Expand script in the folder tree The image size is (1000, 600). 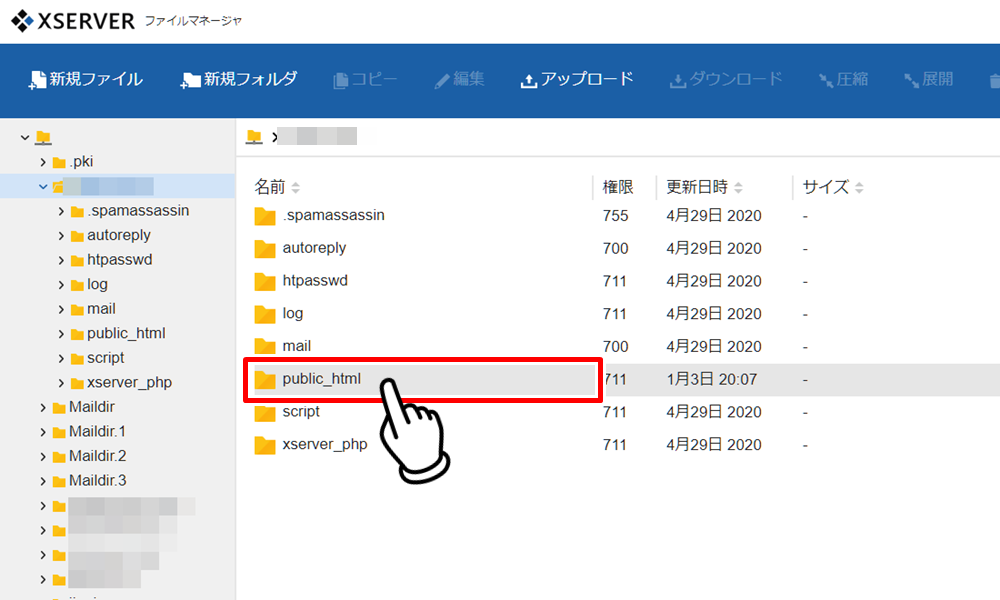pos(61,358)
